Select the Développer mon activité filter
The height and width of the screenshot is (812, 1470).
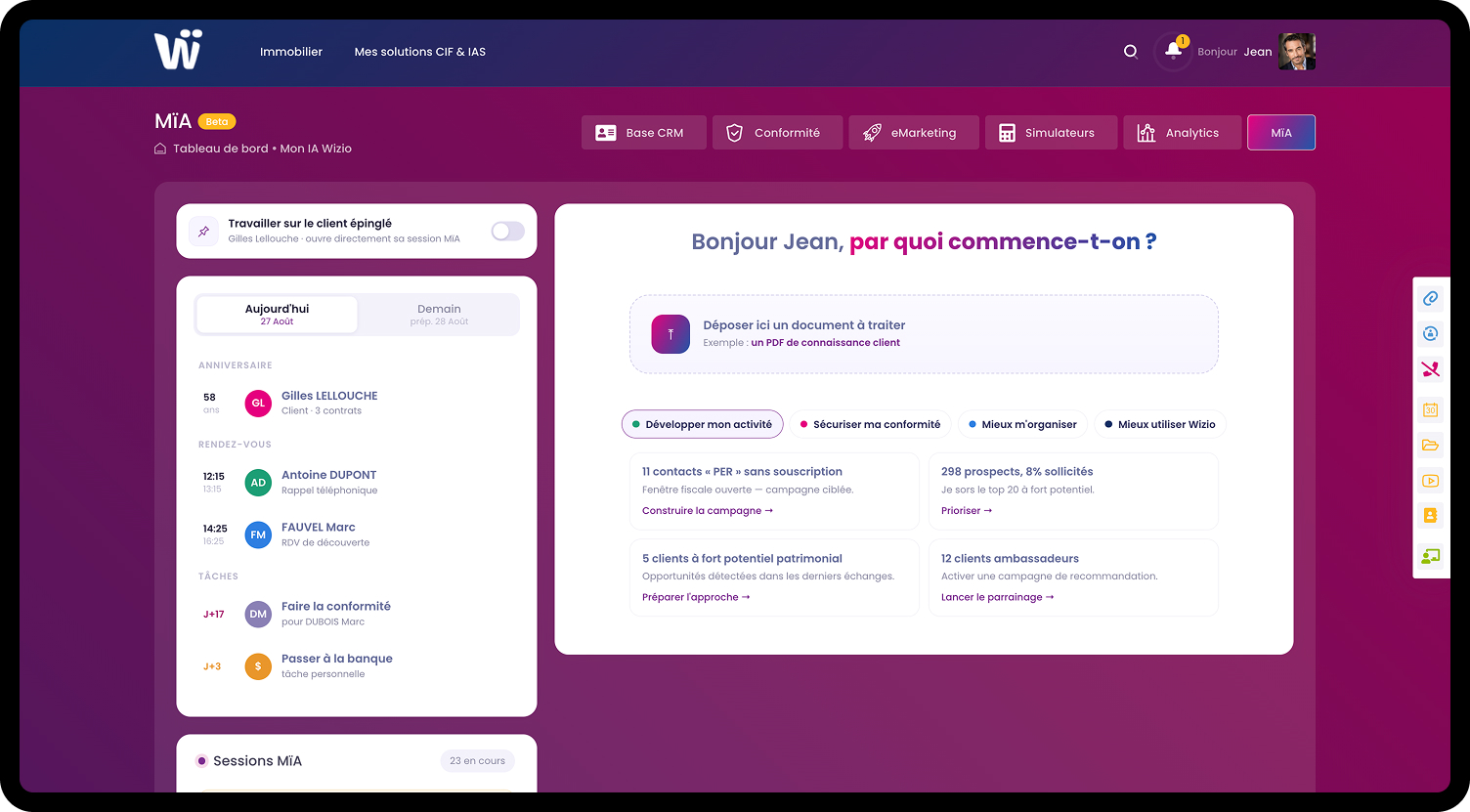pos(702,424)
